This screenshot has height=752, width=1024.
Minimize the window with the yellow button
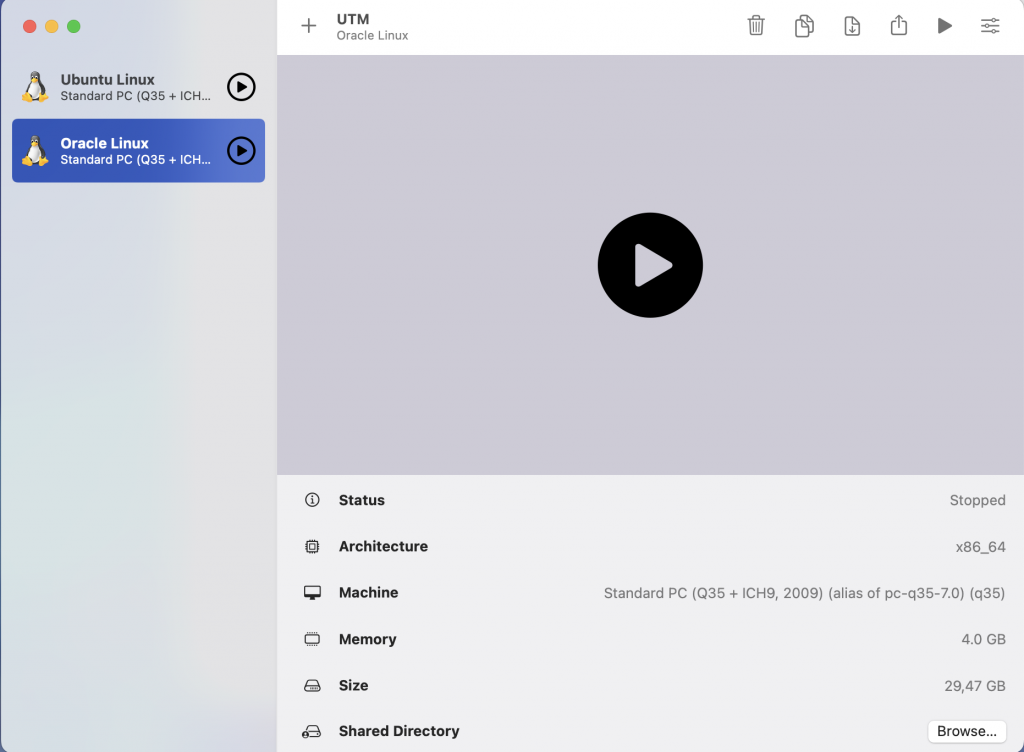[x=52, y=26]
